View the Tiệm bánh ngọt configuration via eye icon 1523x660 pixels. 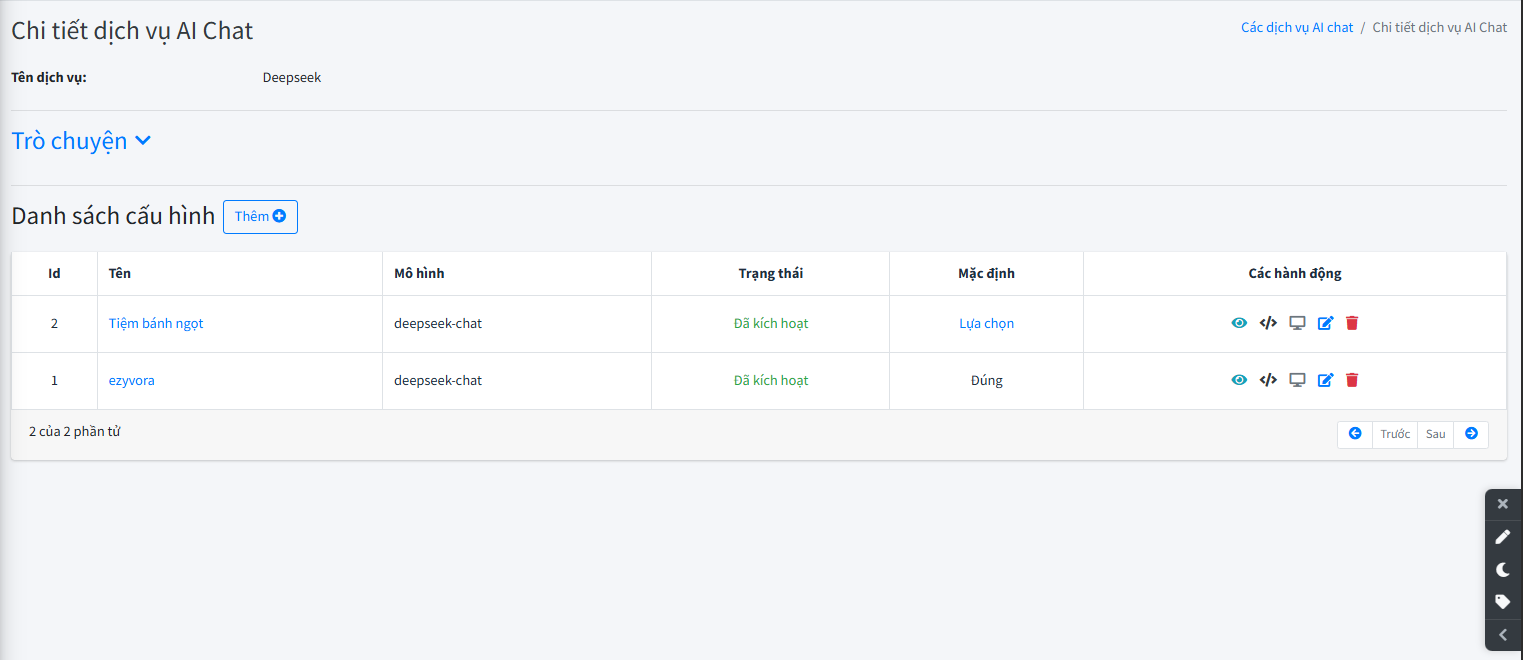[x=1239, y=323]
